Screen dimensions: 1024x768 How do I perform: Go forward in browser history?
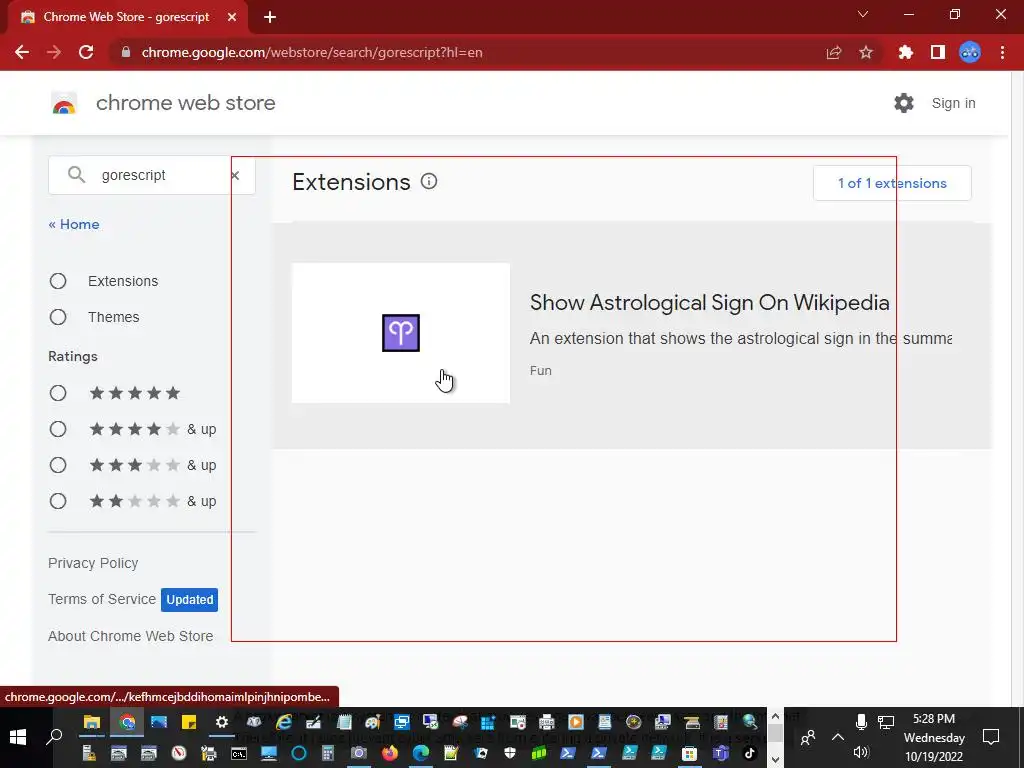coord(54,52)
